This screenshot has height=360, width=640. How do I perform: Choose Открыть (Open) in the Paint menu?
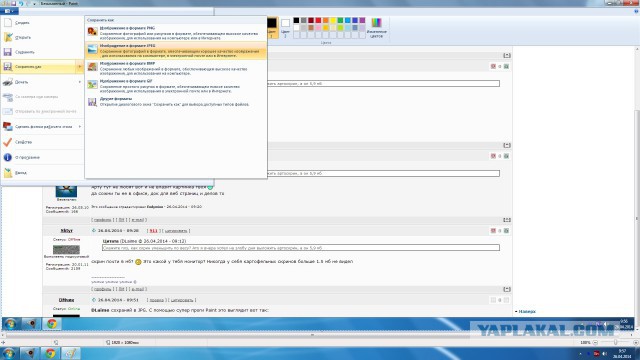tap(42, 38)
